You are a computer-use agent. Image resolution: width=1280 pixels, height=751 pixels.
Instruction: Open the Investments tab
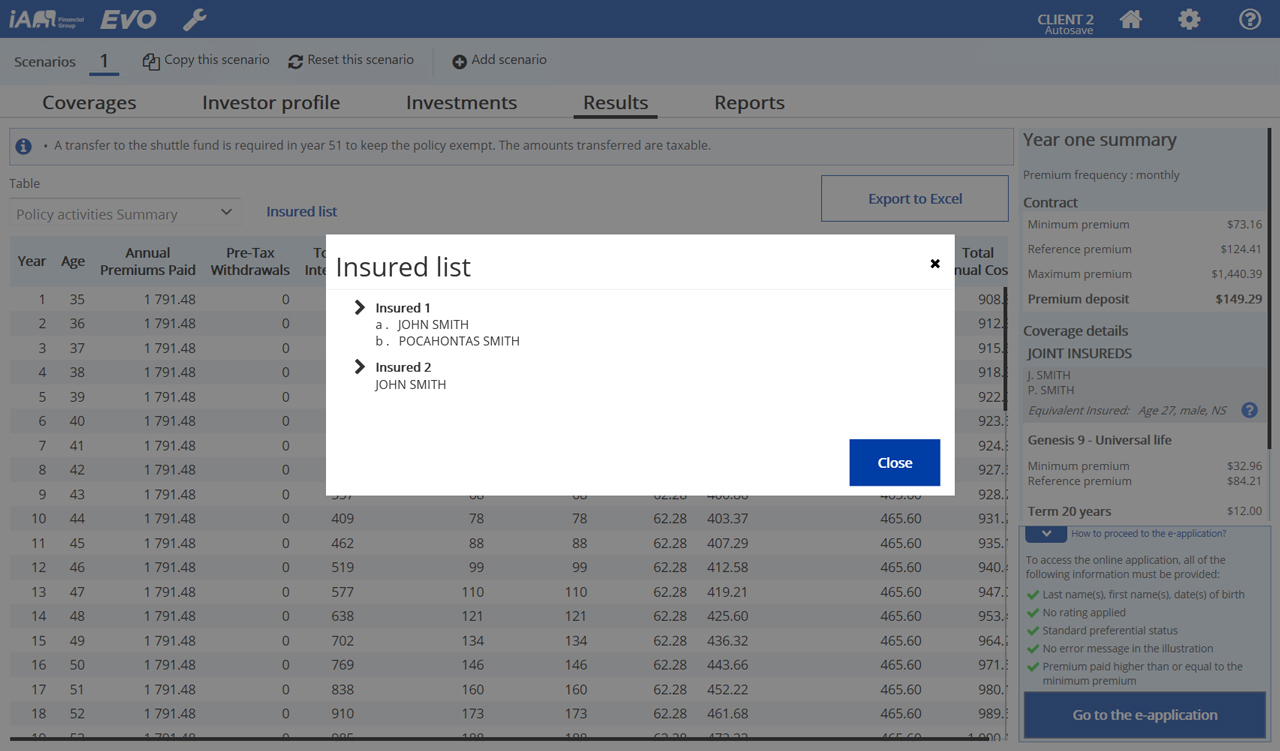tap(461, 102)
